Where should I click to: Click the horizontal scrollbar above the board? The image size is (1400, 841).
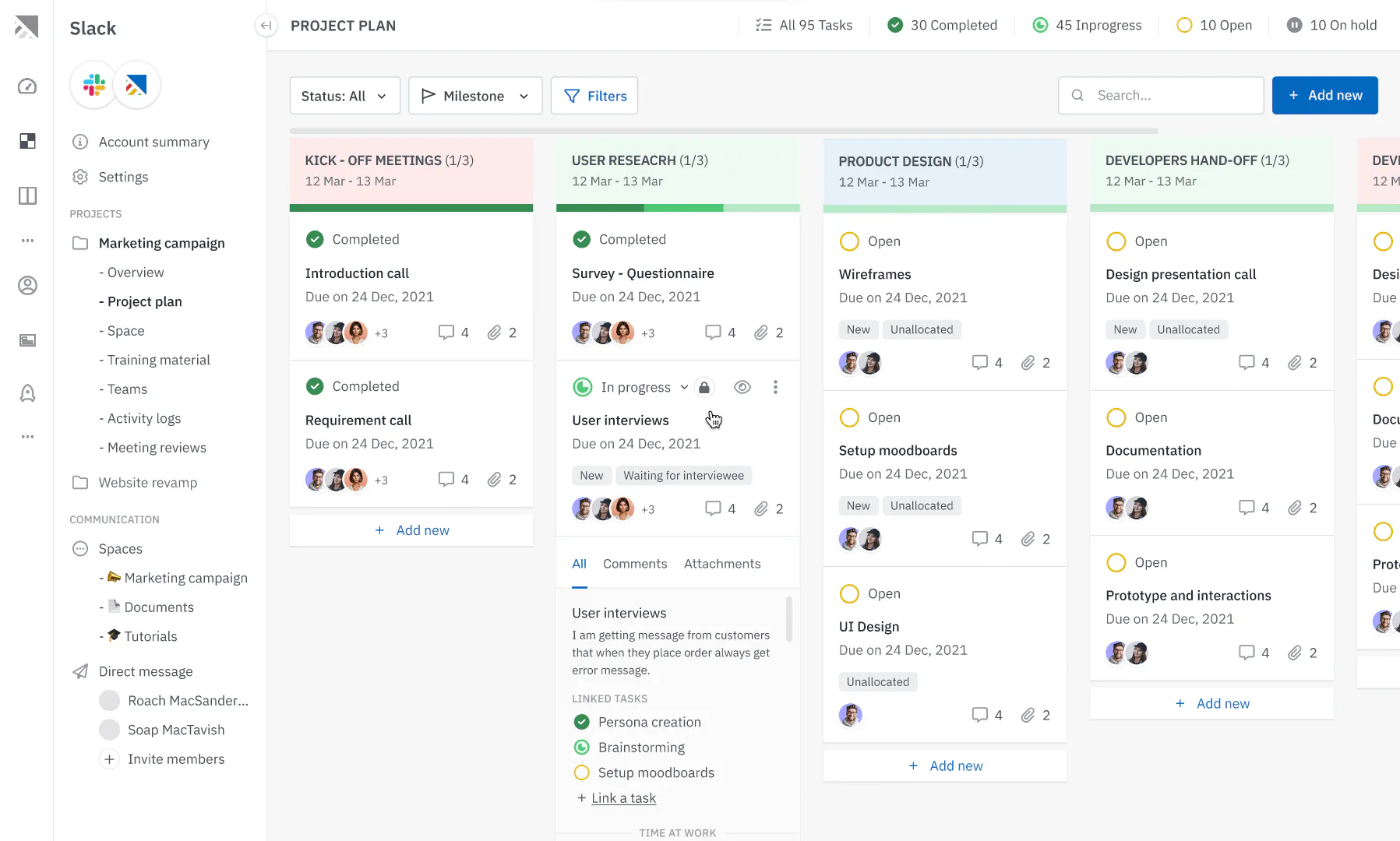point(724,131)
